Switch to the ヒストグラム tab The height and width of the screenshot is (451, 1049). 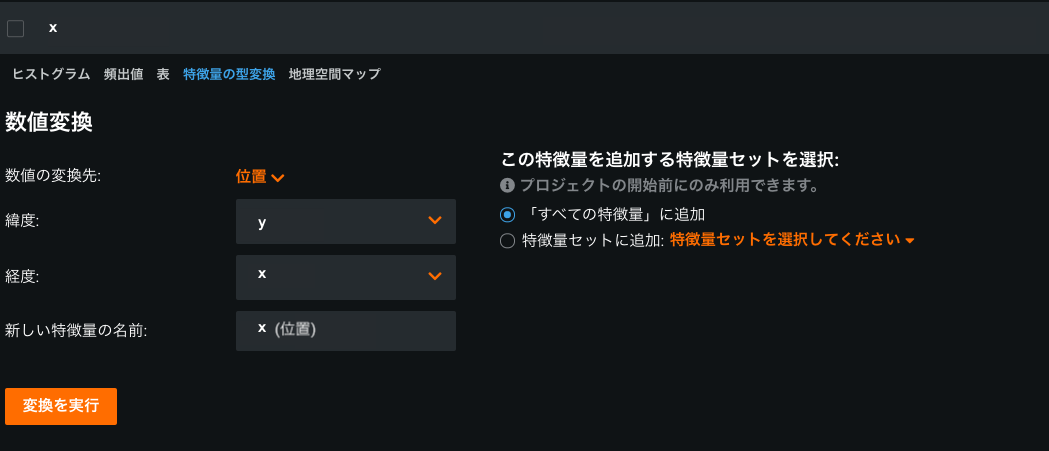tap(51, 74)
